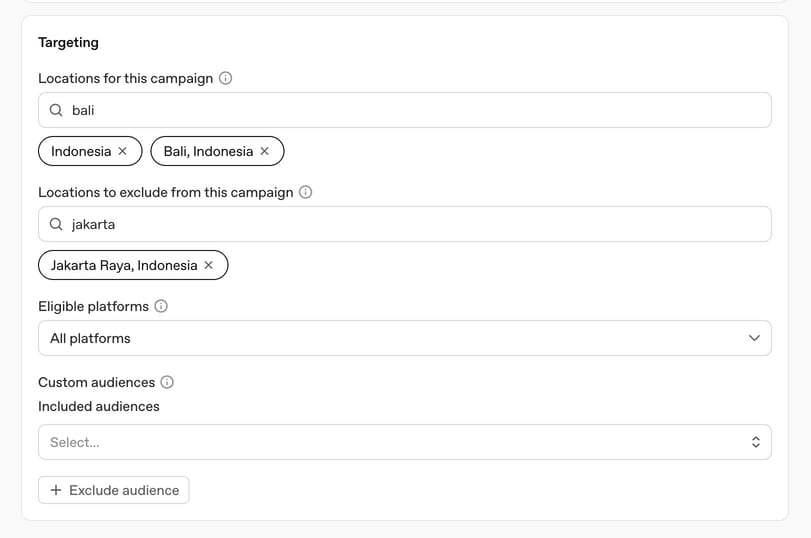This screenshot has width=811, height=538.
Task: Click info icon beside Locations to exclude label
Action: click(306, 192)
